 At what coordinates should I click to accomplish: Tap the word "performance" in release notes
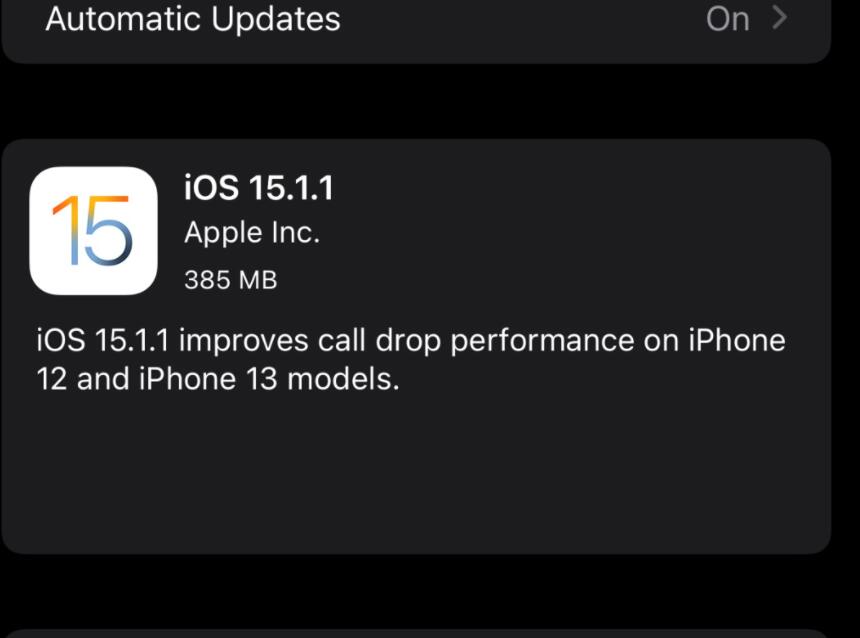[542, 341]
